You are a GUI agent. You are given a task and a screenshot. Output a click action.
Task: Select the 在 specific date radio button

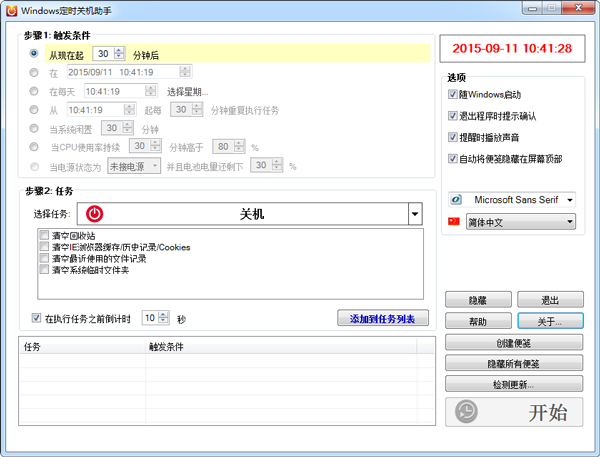pyautogui.click(x=34, y=72)
